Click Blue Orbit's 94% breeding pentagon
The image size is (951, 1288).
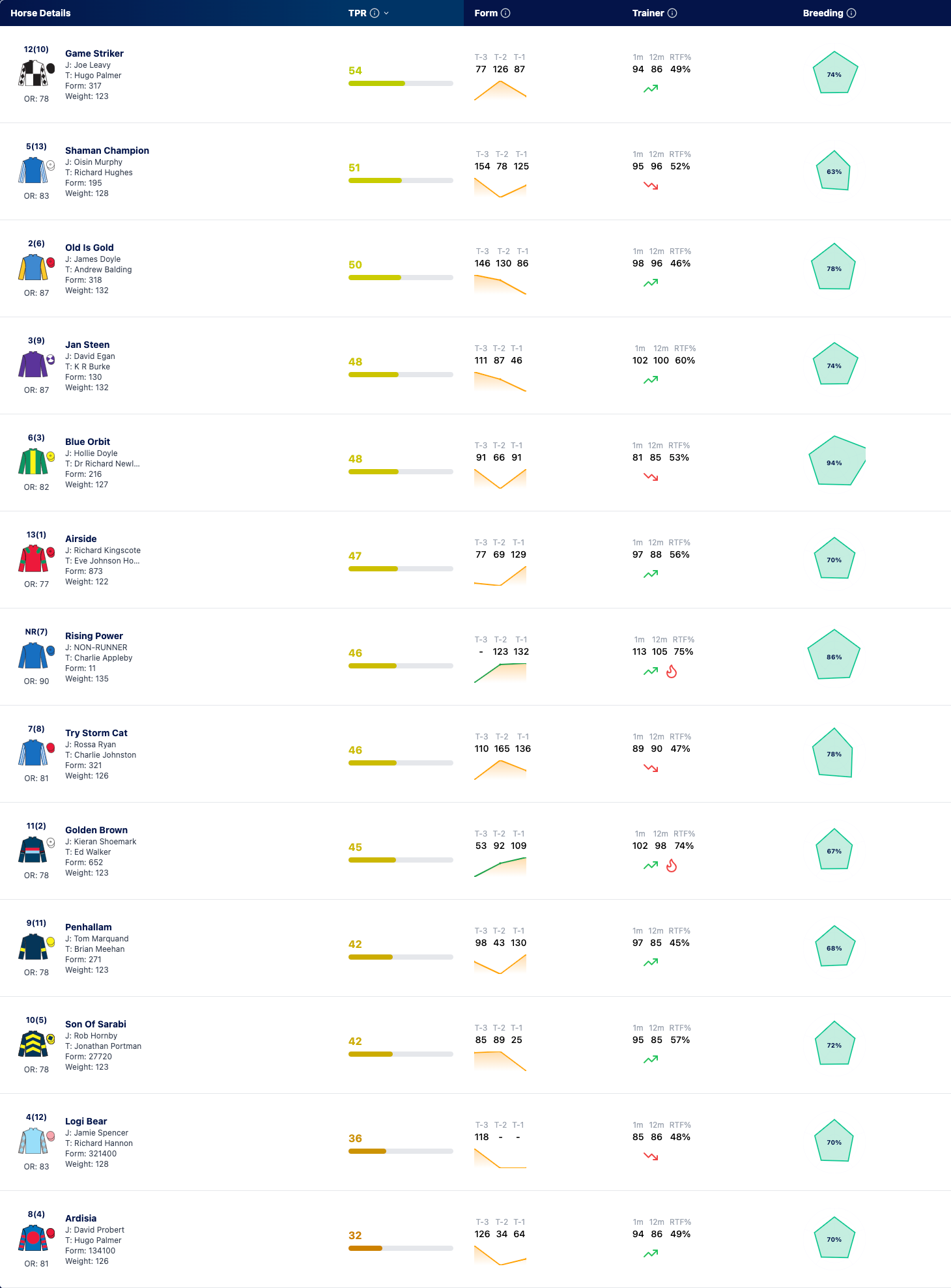click(x=836, y=461)
